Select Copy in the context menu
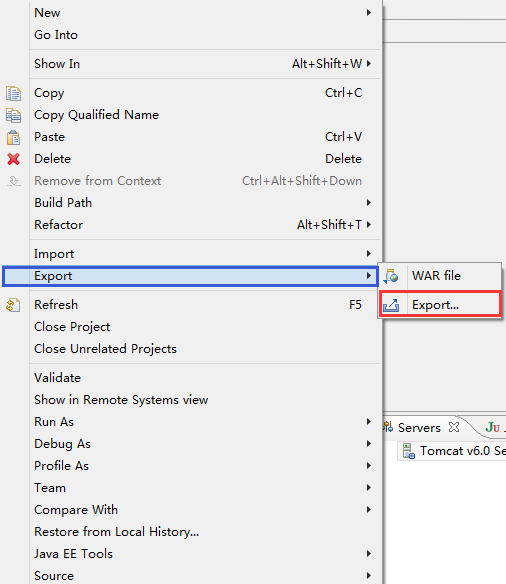Screen dimensions: 506x584 (205, 93)
